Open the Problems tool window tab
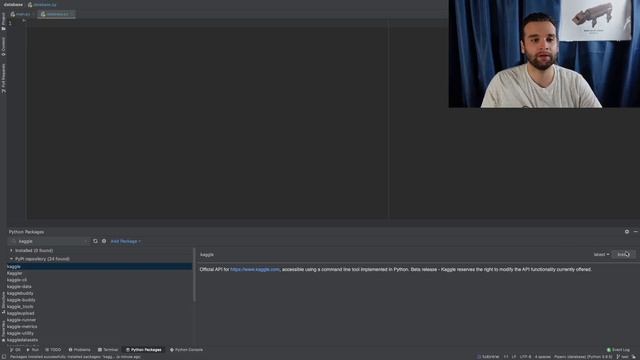Image resolution: width=640 pixels, height=360 pixels. tap(80, 350)
